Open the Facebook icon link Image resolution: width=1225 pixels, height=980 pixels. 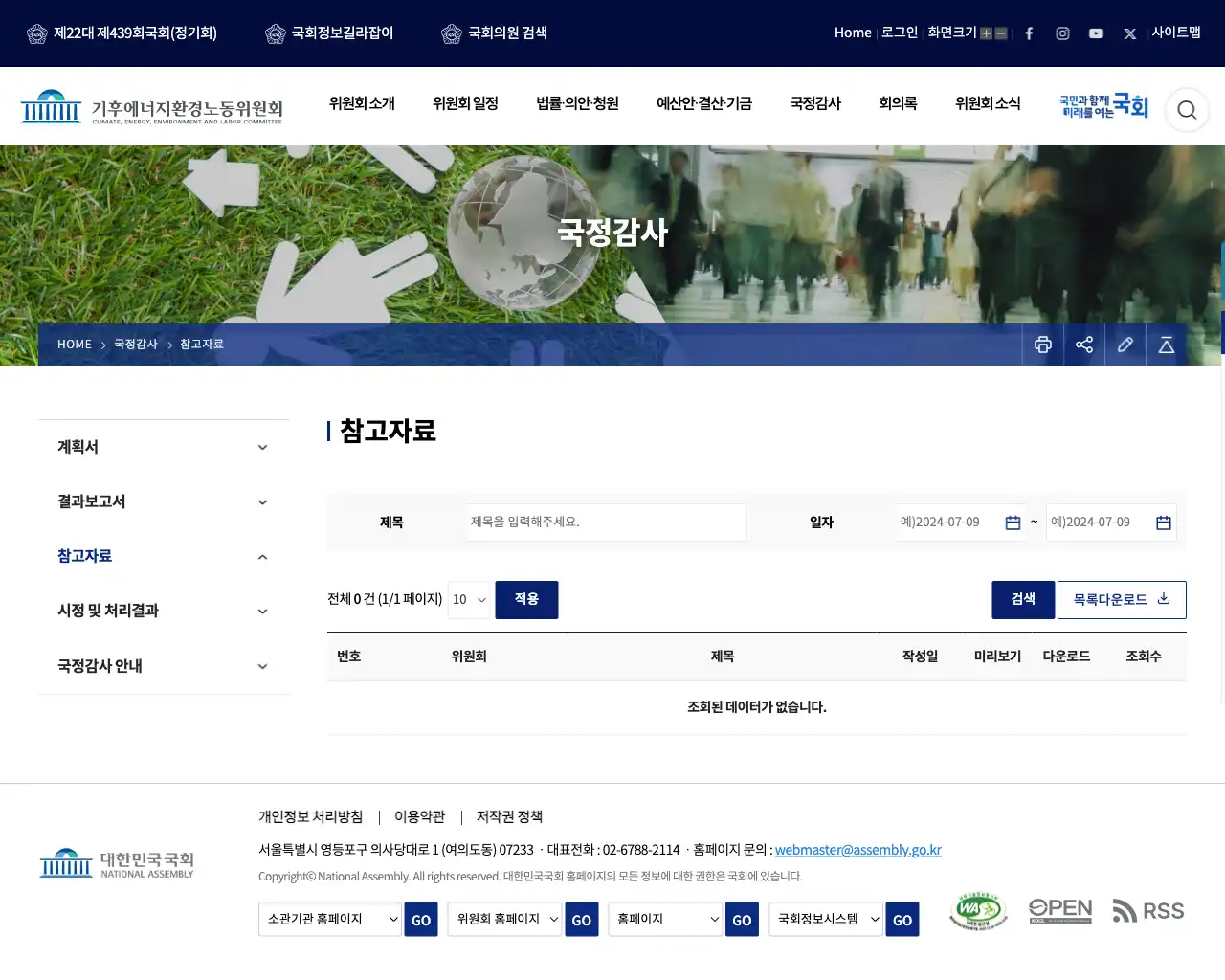pyautogui.click(x=1029, y=33)
